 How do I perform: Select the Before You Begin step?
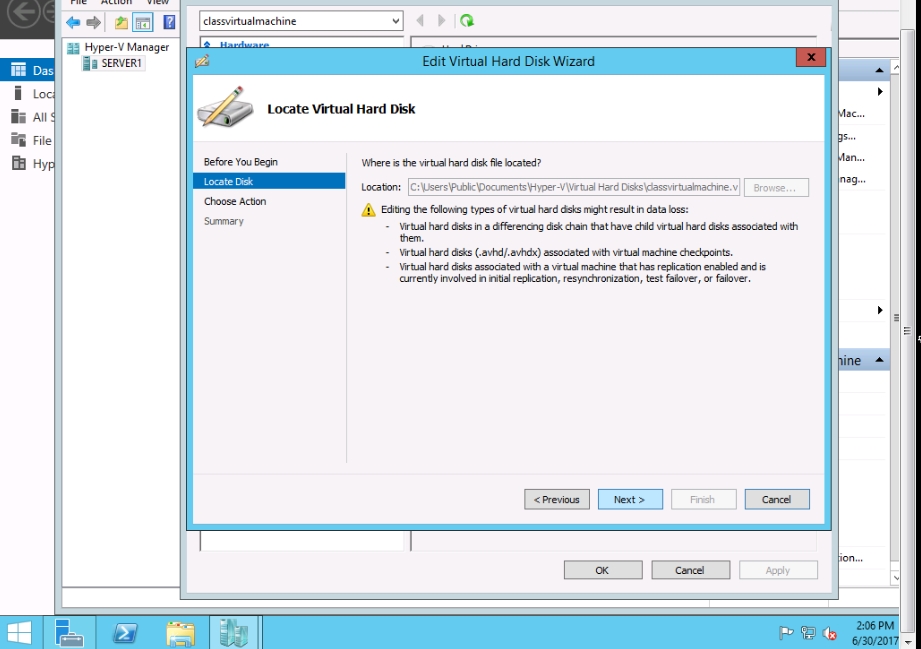[241, 162]
